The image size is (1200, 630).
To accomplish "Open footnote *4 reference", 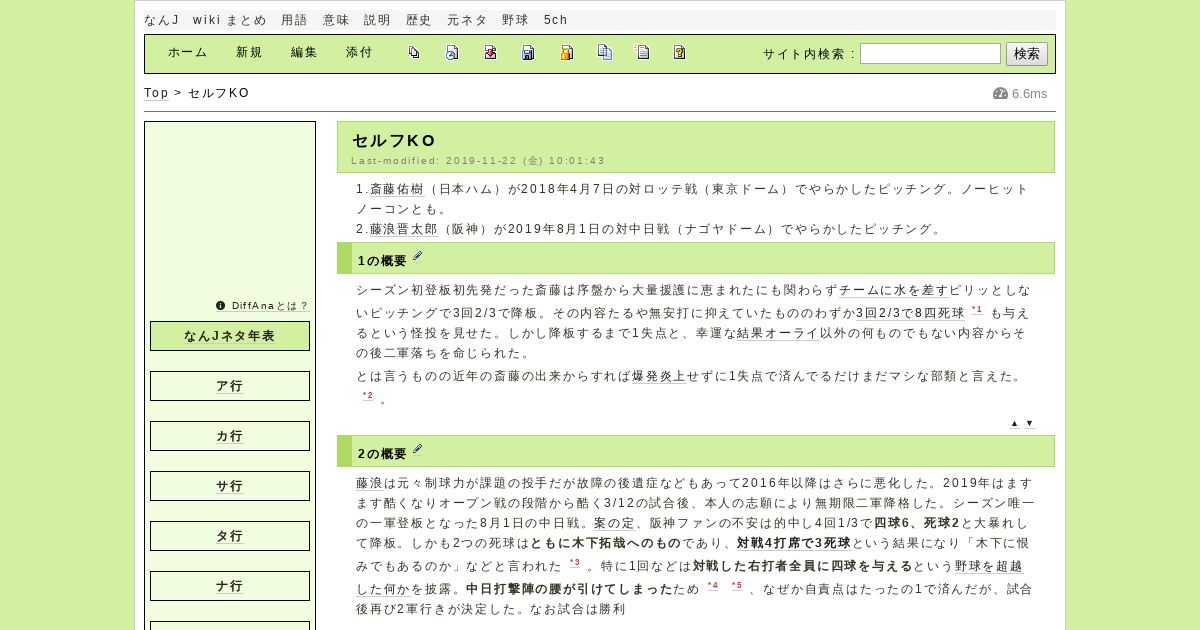I will pos(712,586).
